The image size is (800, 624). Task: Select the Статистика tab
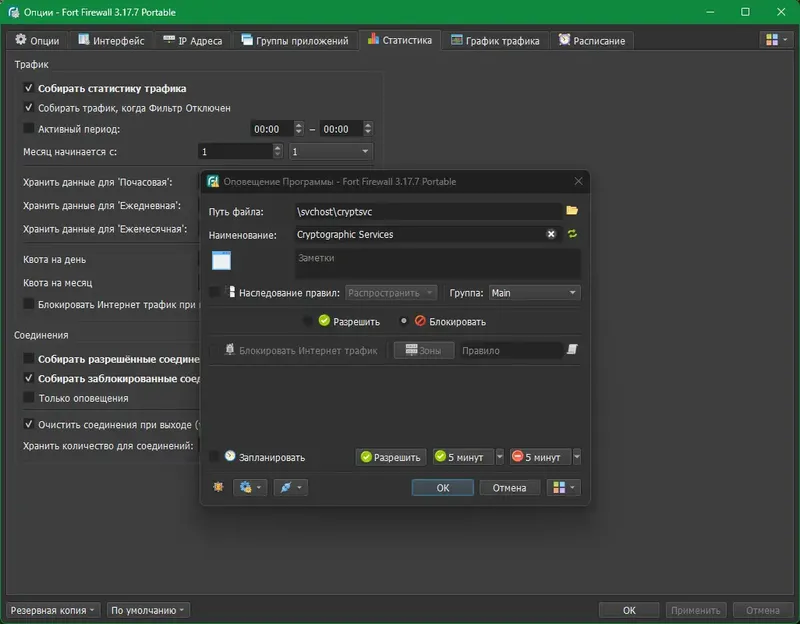399,40
